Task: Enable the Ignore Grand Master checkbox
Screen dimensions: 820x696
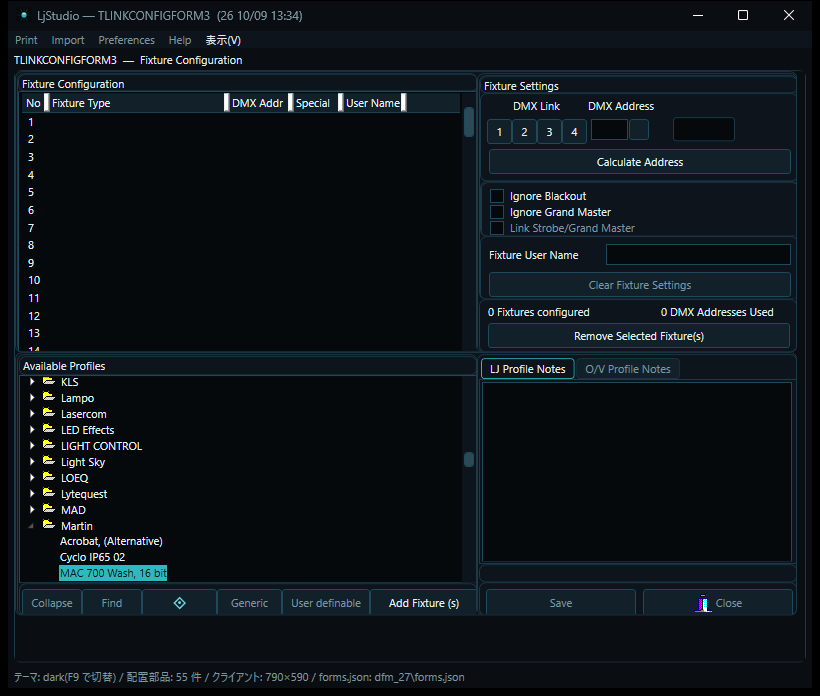Action: (x=497, y=212)
